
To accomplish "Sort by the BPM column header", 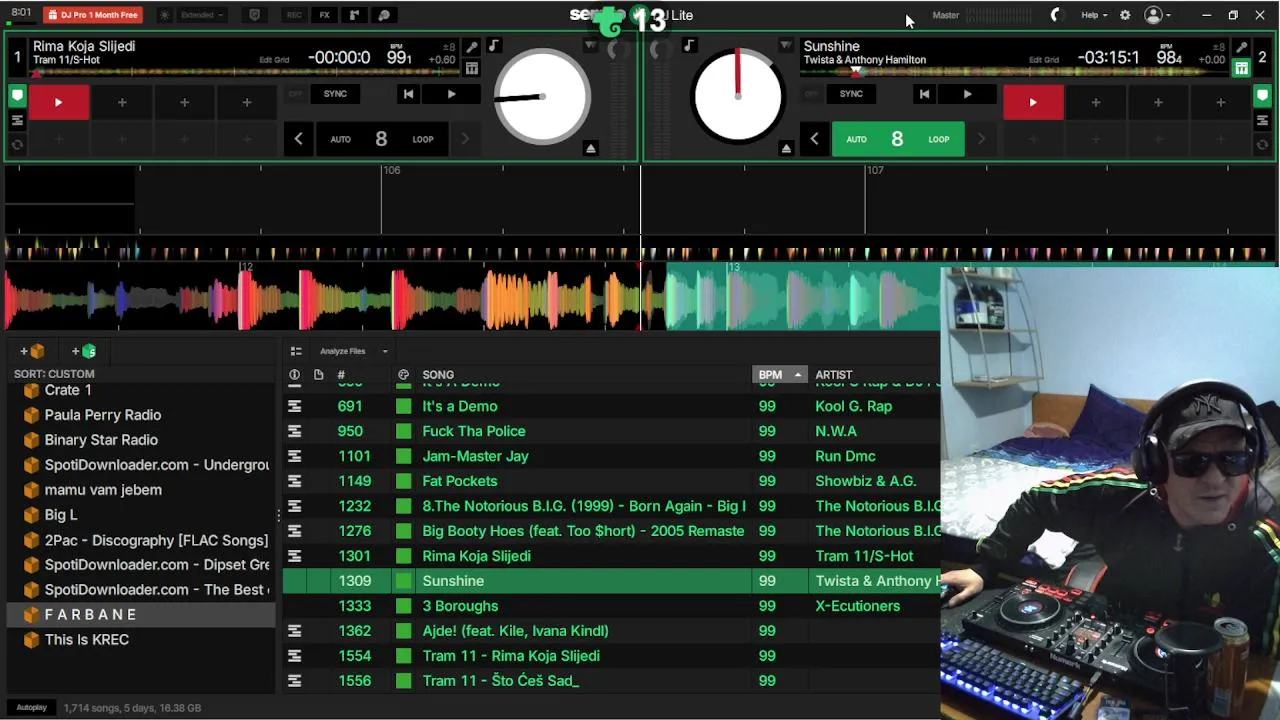I will [x=778, y=375].
